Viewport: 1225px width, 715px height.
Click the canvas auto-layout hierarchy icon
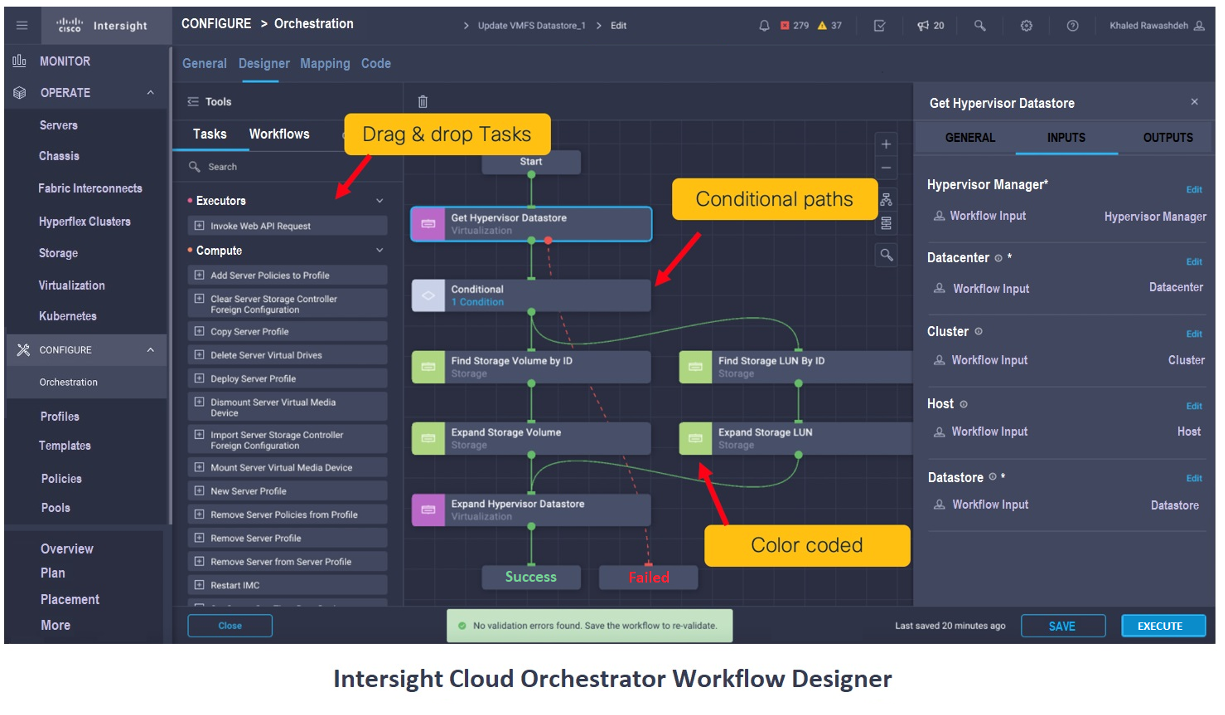[886, 200]
